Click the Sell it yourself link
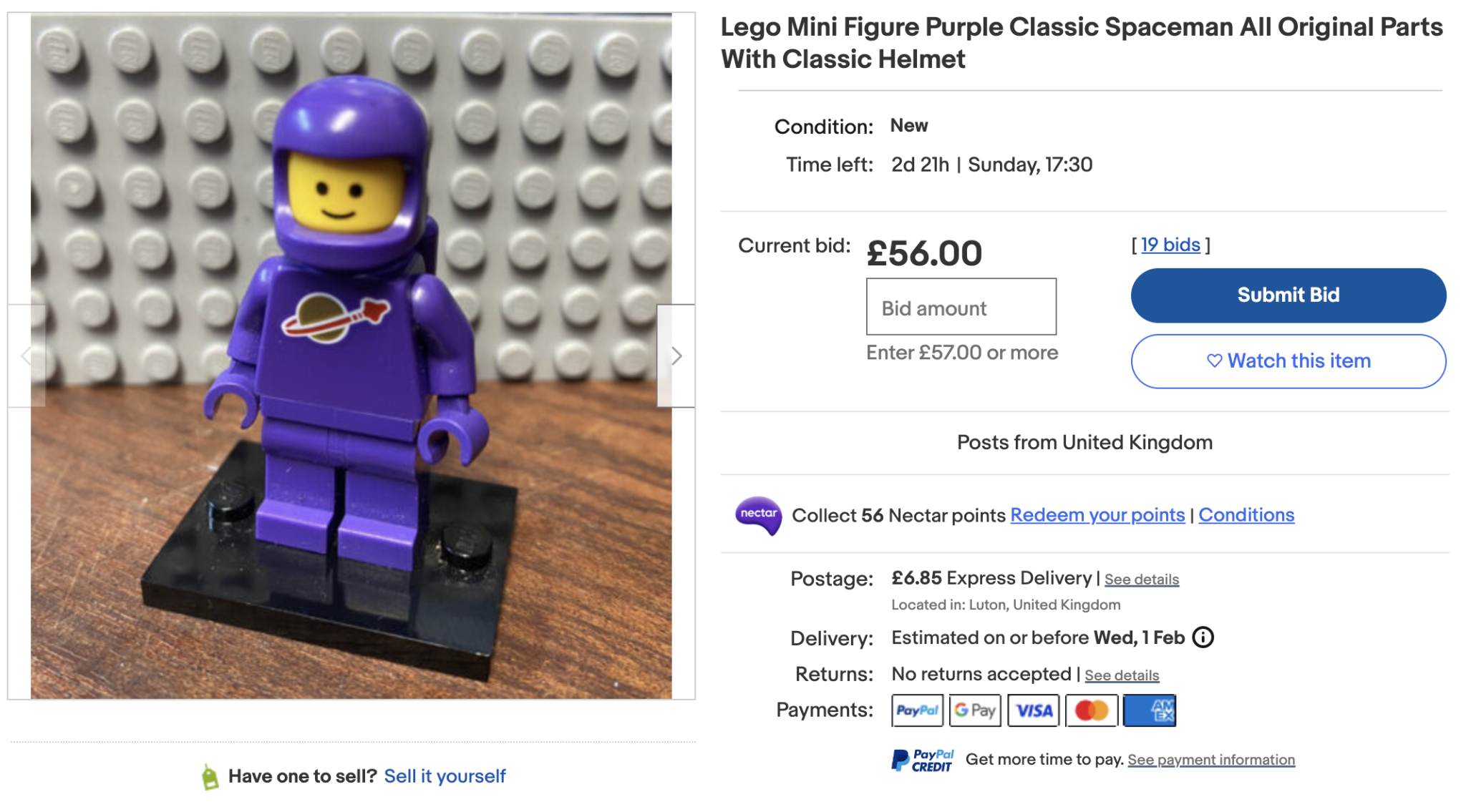 tap(445, 775)
